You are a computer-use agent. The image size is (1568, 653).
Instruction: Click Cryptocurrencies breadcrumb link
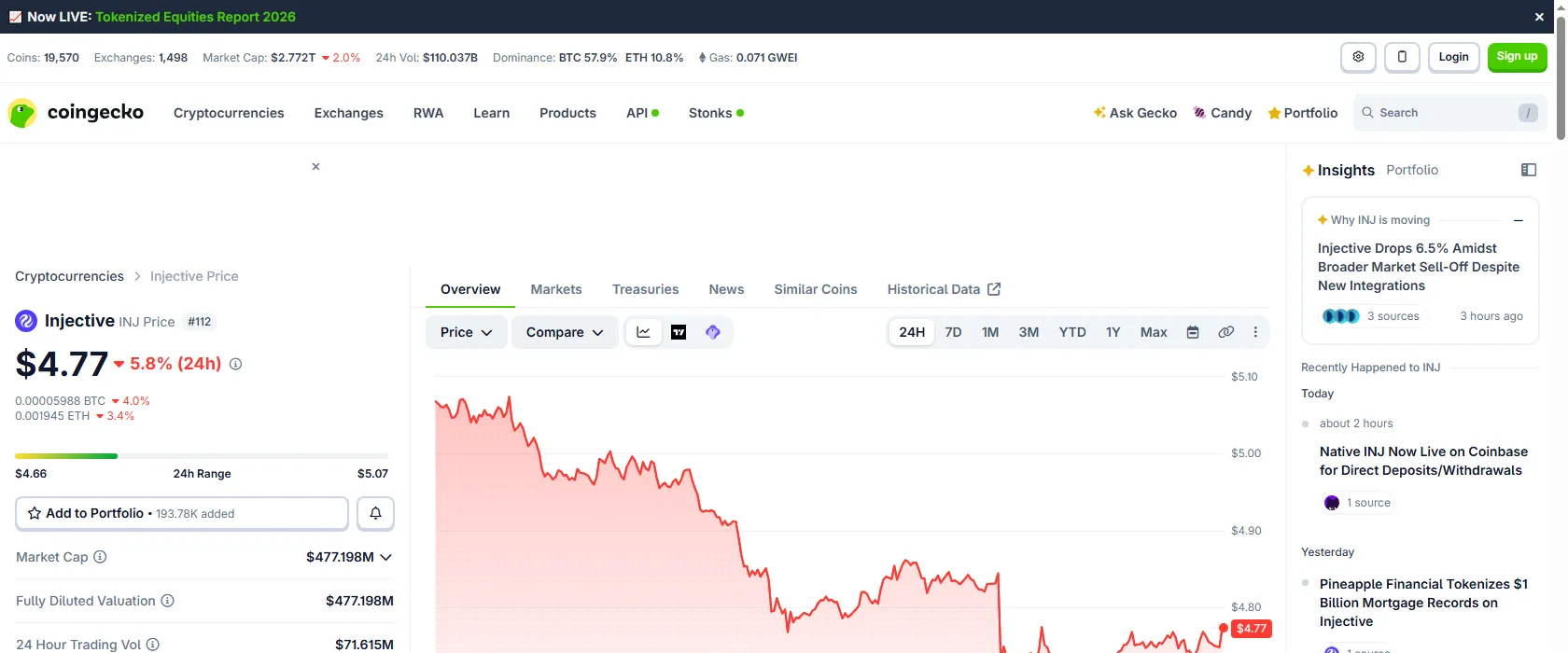coord(69,276)
